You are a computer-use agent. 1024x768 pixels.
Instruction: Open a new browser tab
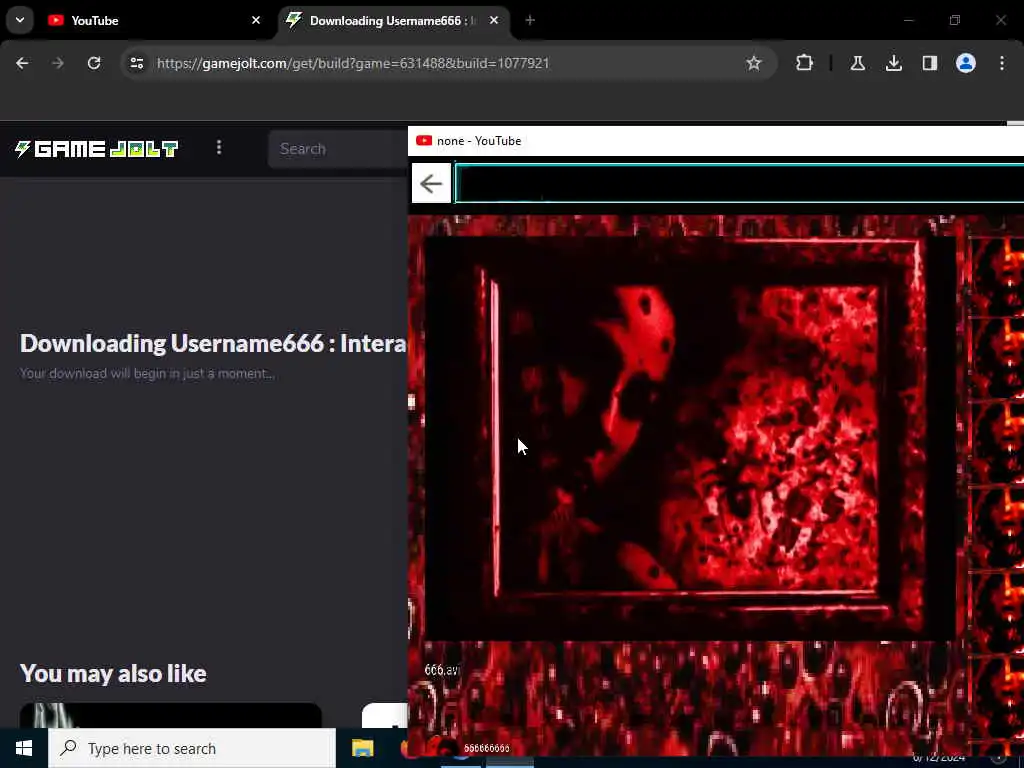[530, 20]
